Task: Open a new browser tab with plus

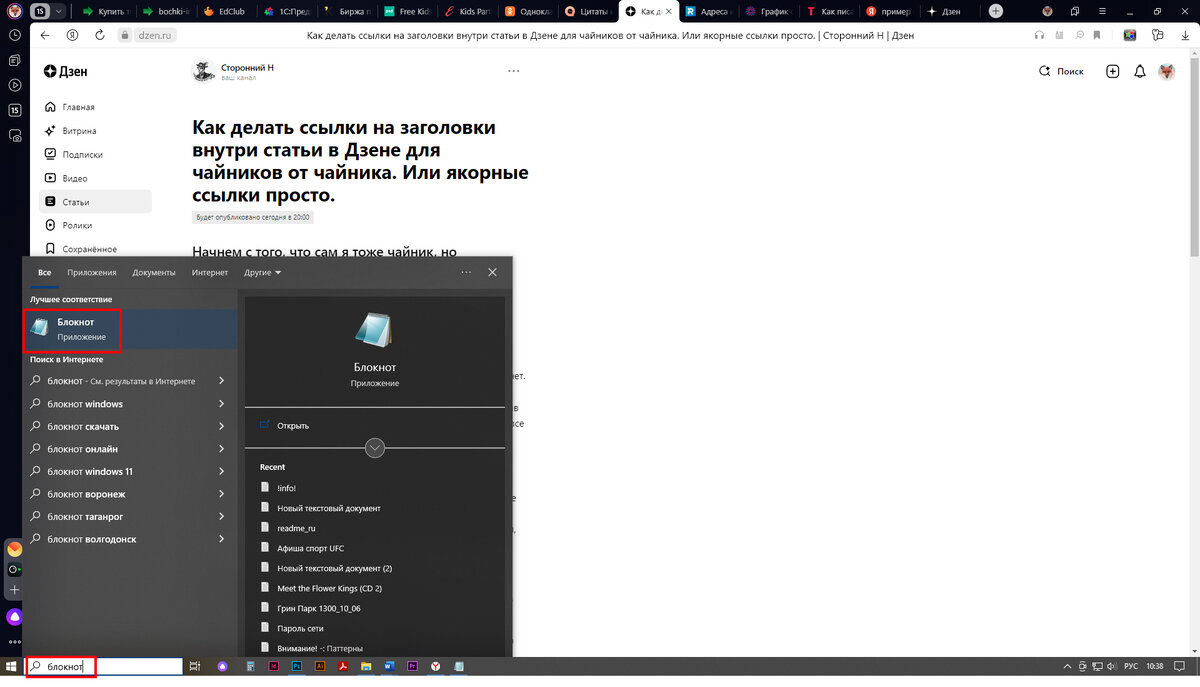Action: (996, 11)
